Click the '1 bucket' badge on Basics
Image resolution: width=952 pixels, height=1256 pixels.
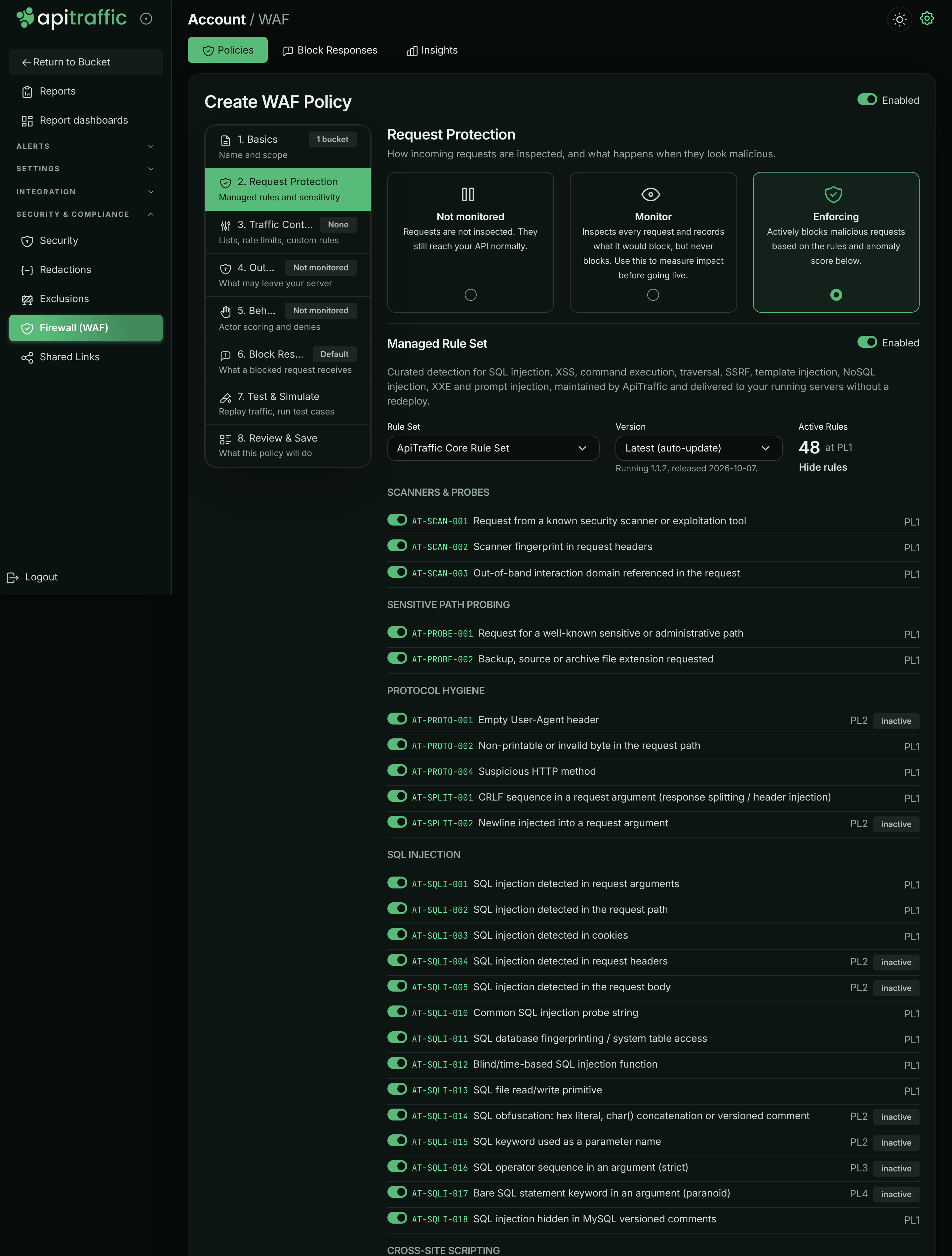tap(332, 140)
